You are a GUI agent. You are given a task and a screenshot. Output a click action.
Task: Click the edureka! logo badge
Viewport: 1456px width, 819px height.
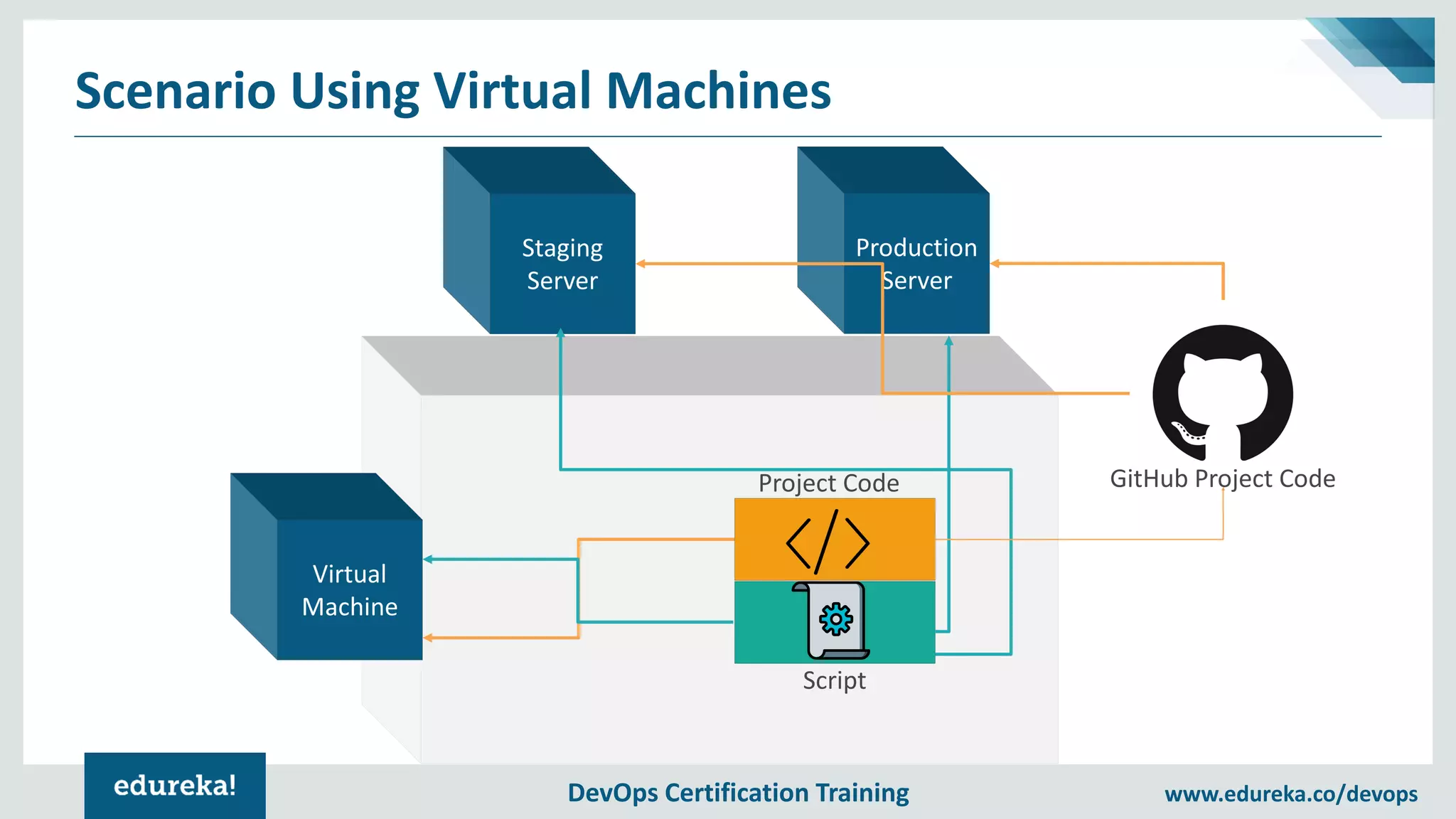[175, 786]
